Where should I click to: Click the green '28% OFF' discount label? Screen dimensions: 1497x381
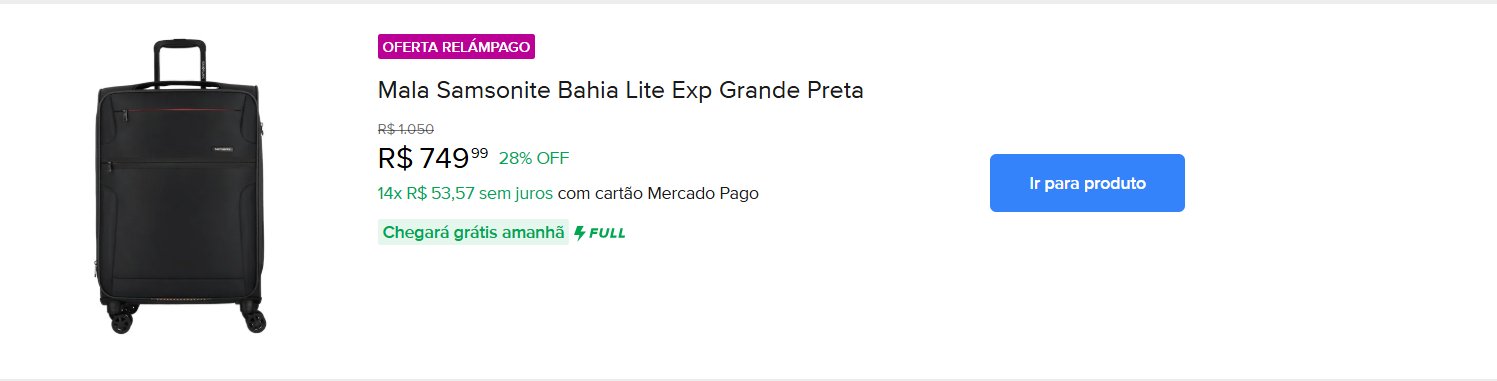534,158
